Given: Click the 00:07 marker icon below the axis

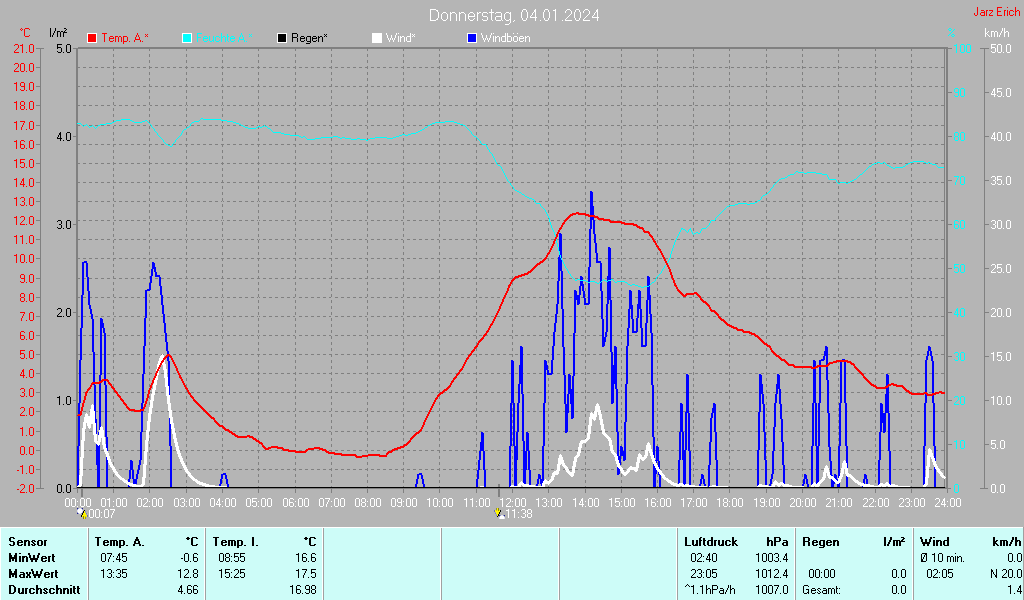Looking at the screenshot, I should (83, 513).
